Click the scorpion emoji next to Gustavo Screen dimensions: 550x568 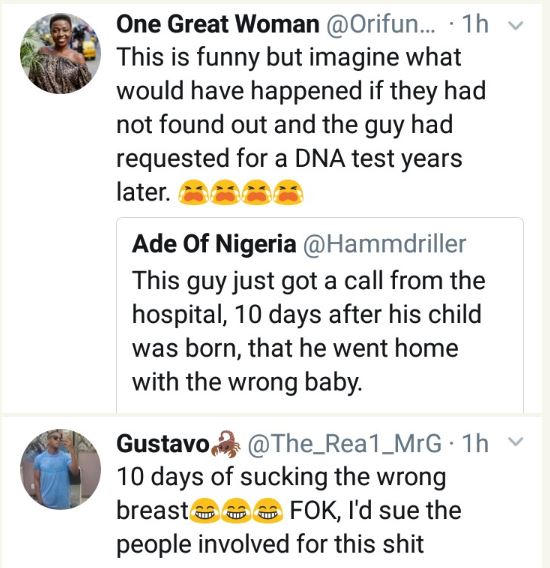pyautogui.click(x=226, y=444)
